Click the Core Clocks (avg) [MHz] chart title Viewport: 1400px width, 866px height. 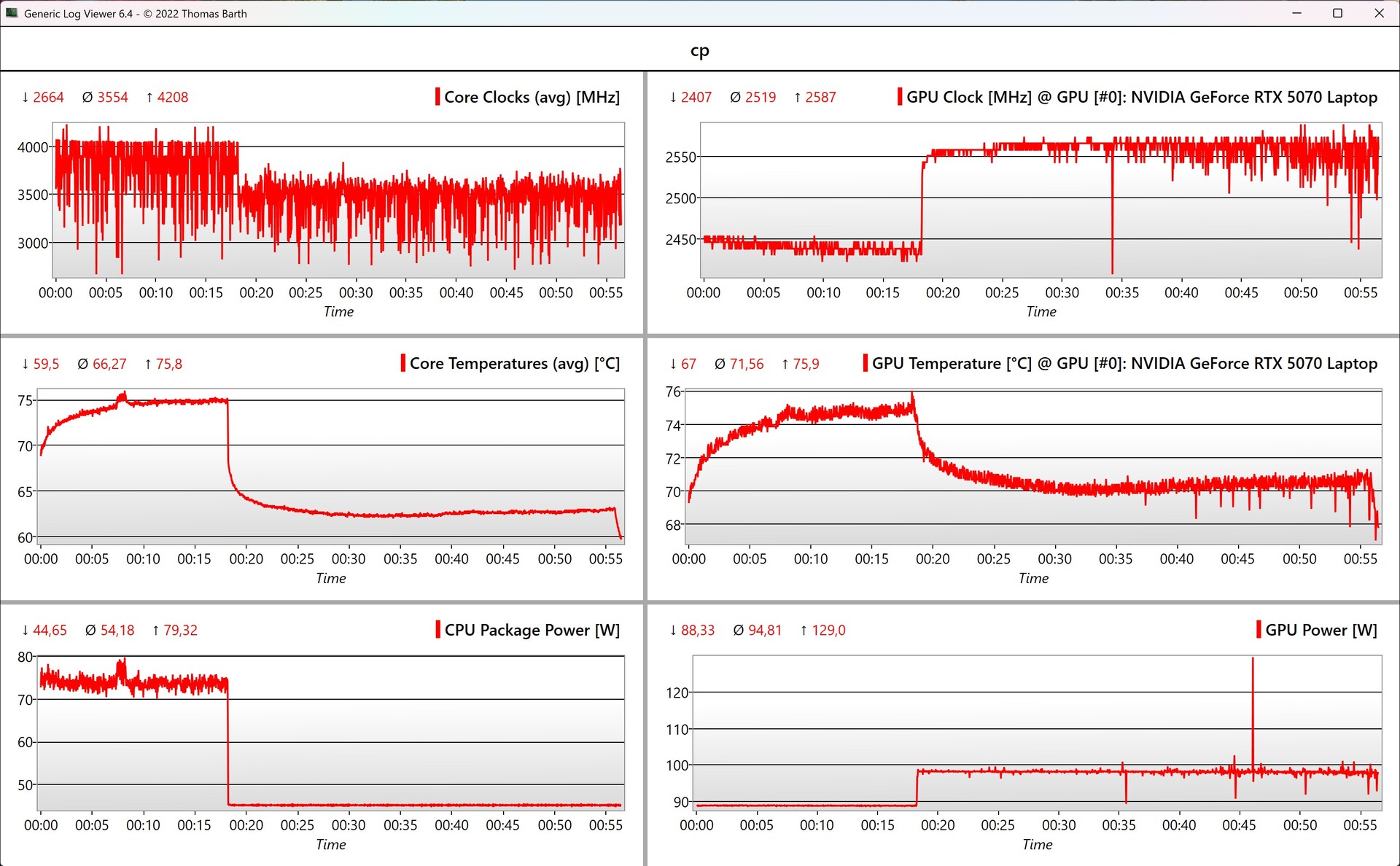(532, 97)
